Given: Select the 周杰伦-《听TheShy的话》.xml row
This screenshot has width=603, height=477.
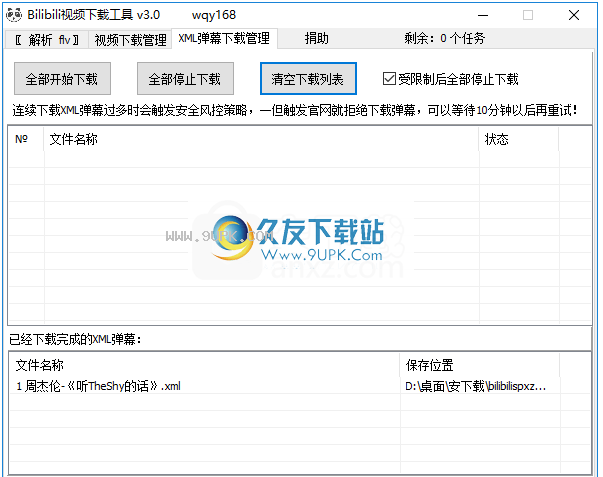Looking at the screenshot, I should 300,386.
